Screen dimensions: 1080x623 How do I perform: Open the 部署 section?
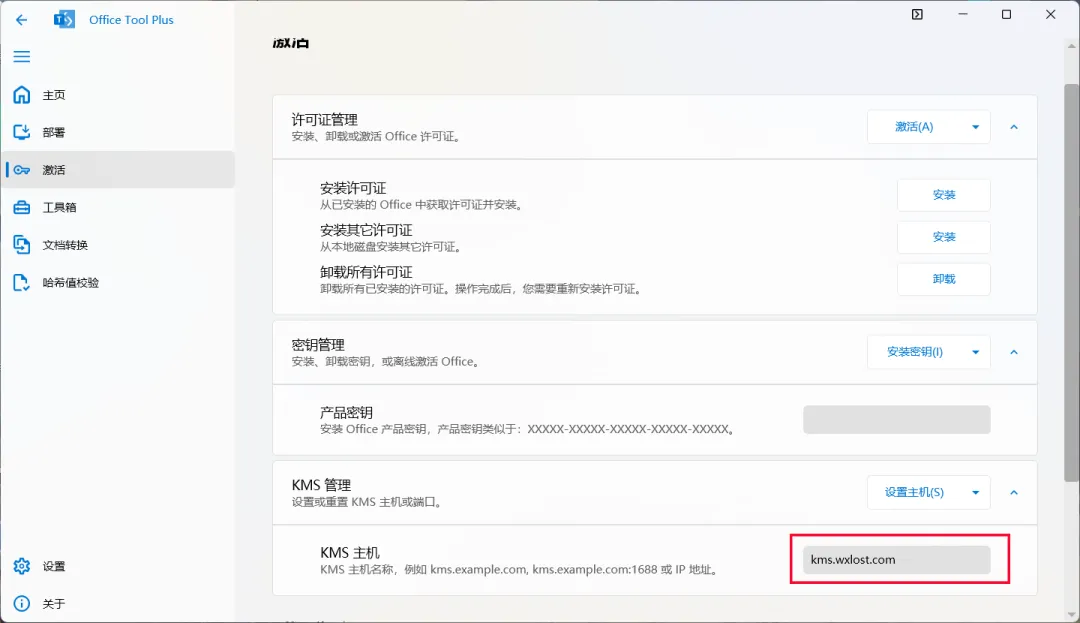[x=118, y=132]
